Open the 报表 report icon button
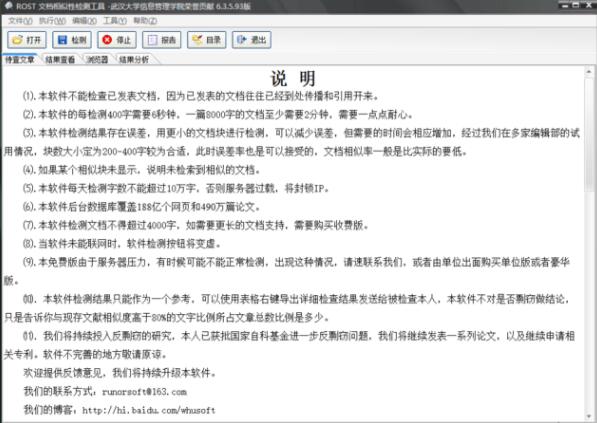 (x=162, y=40)
